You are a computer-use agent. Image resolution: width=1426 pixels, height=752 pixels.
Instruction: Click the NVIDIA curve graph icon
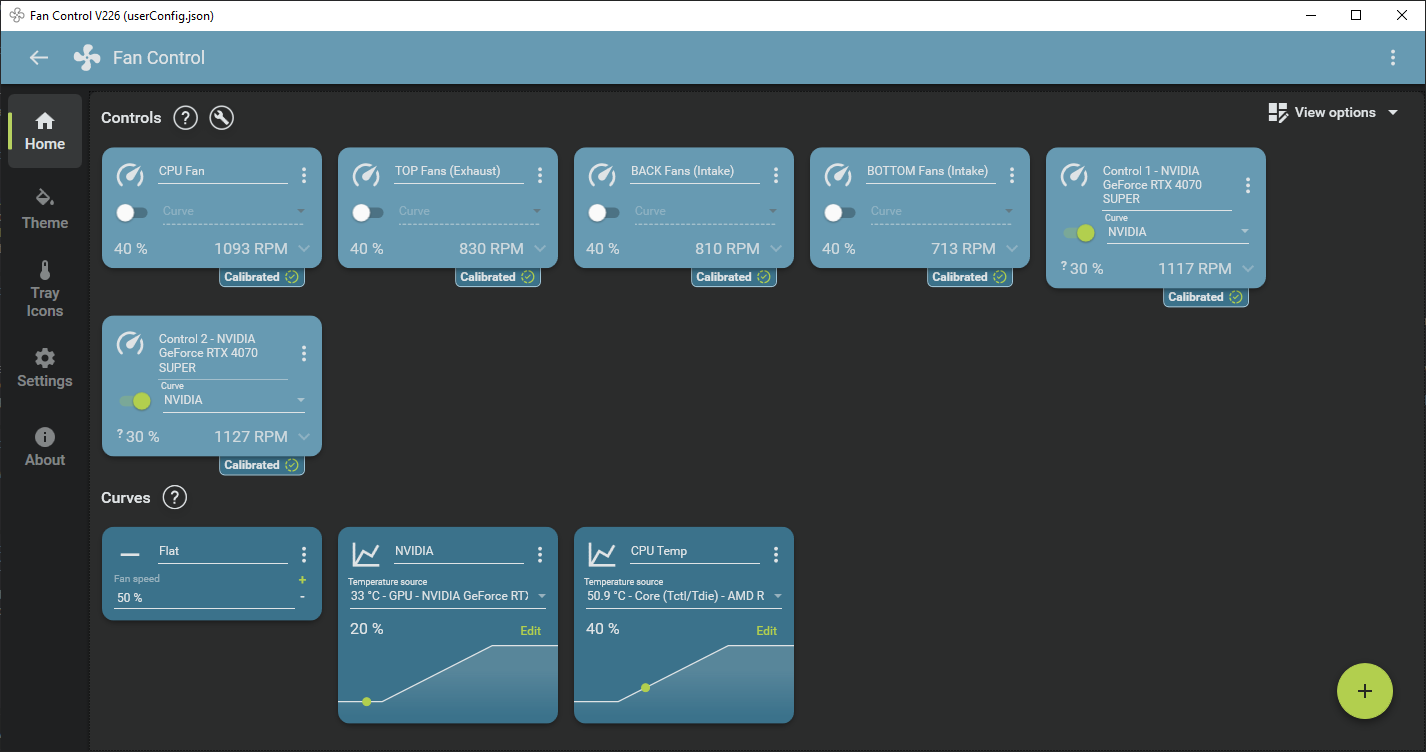coord(366,554)
